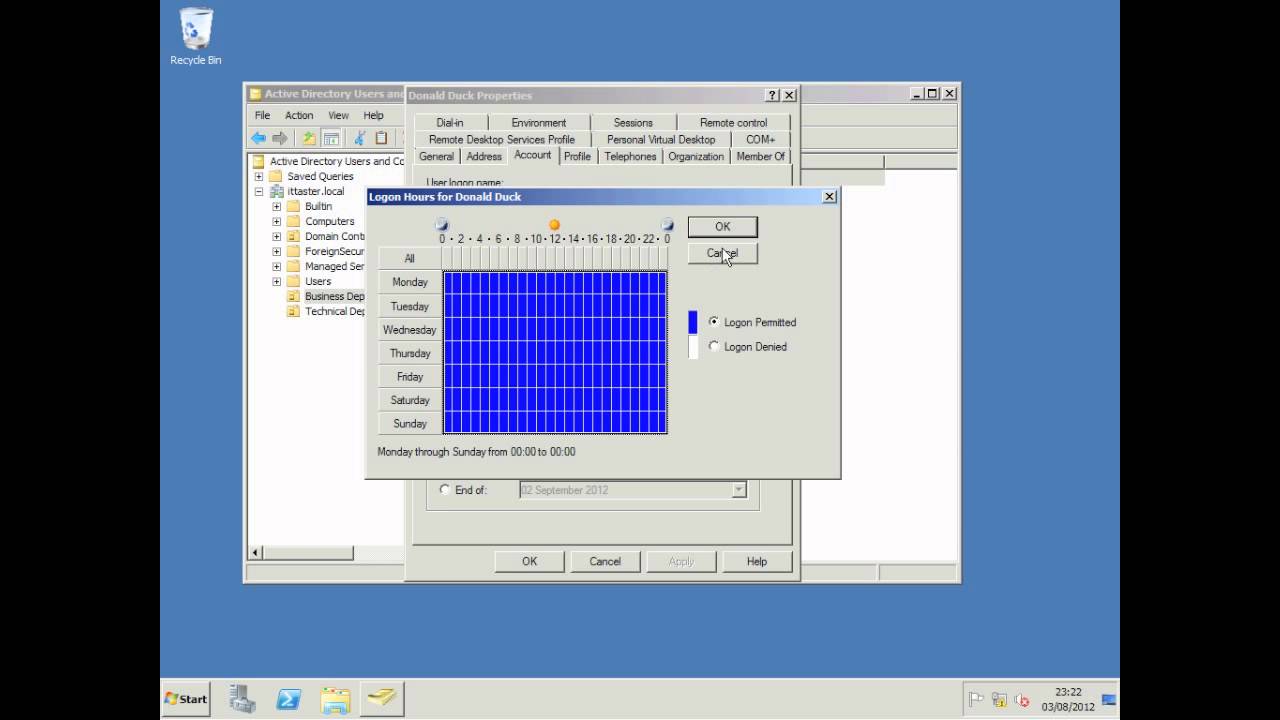Open the File menu
Screen dimensions: 1280x720
click(x=262, y=115)
